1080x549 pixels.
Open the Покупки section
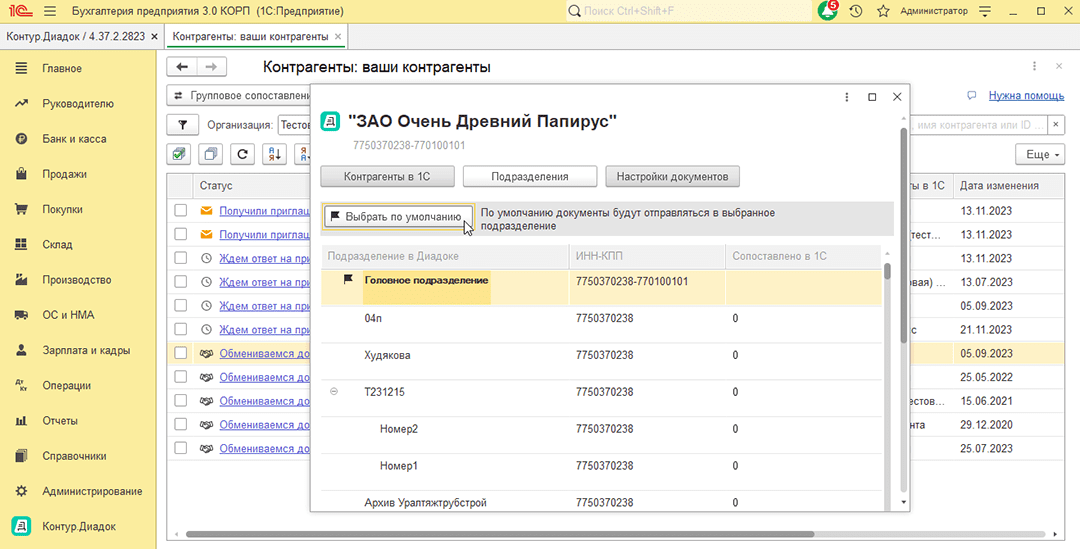[x=63, y=209]
